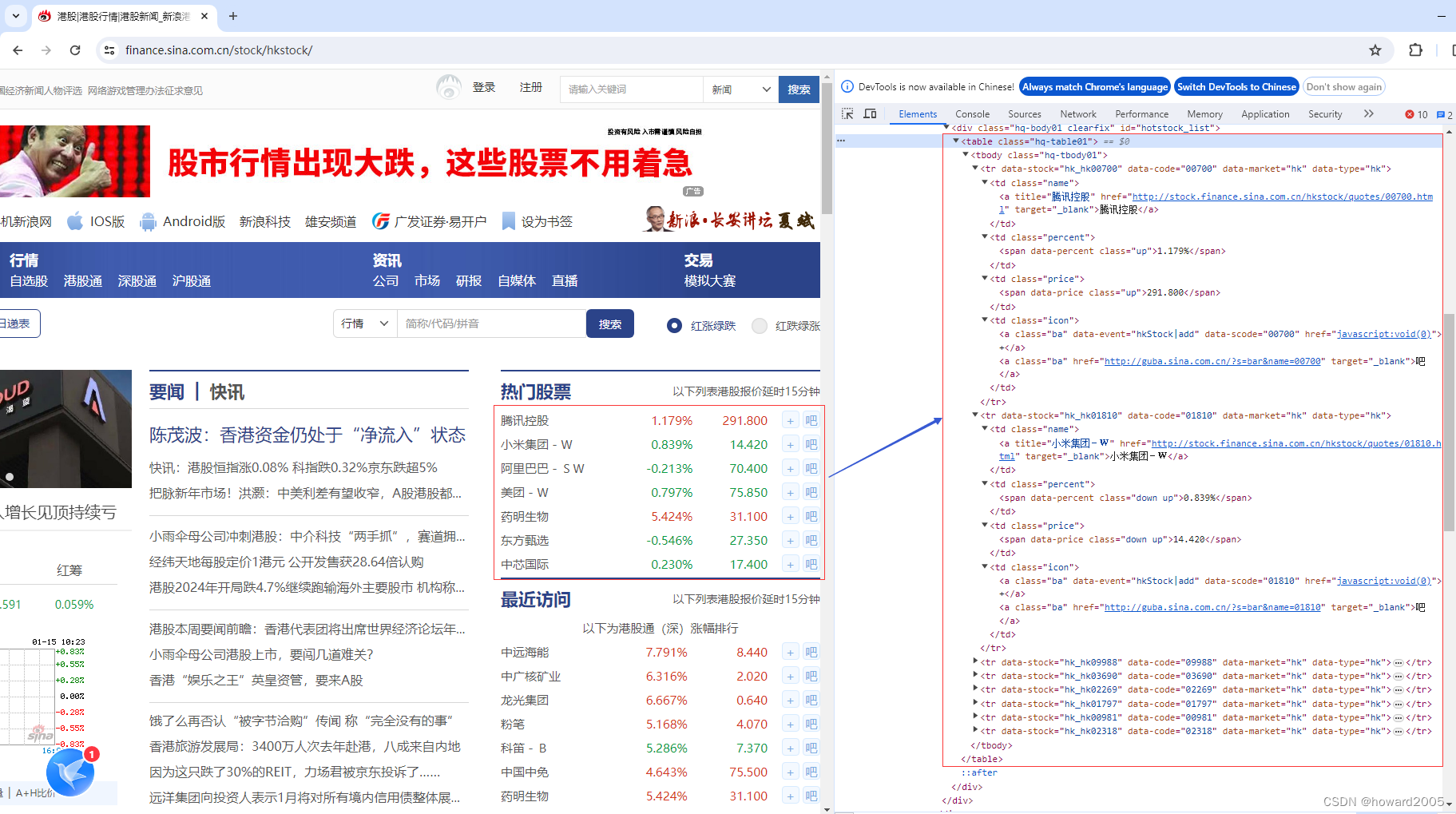Open the 港股通 navigation link

[x=83, y=281]
